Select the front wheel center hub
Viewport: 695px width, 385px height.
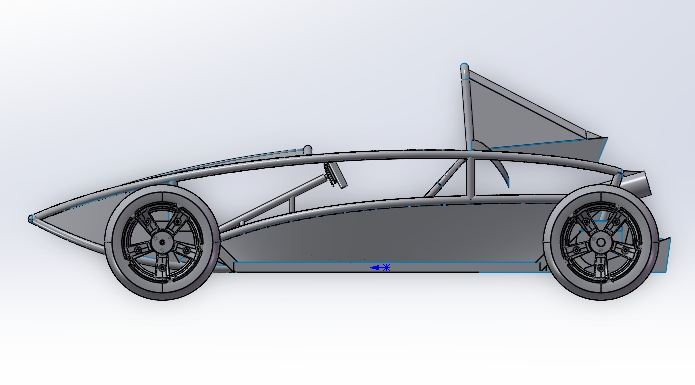coord(162,242)
